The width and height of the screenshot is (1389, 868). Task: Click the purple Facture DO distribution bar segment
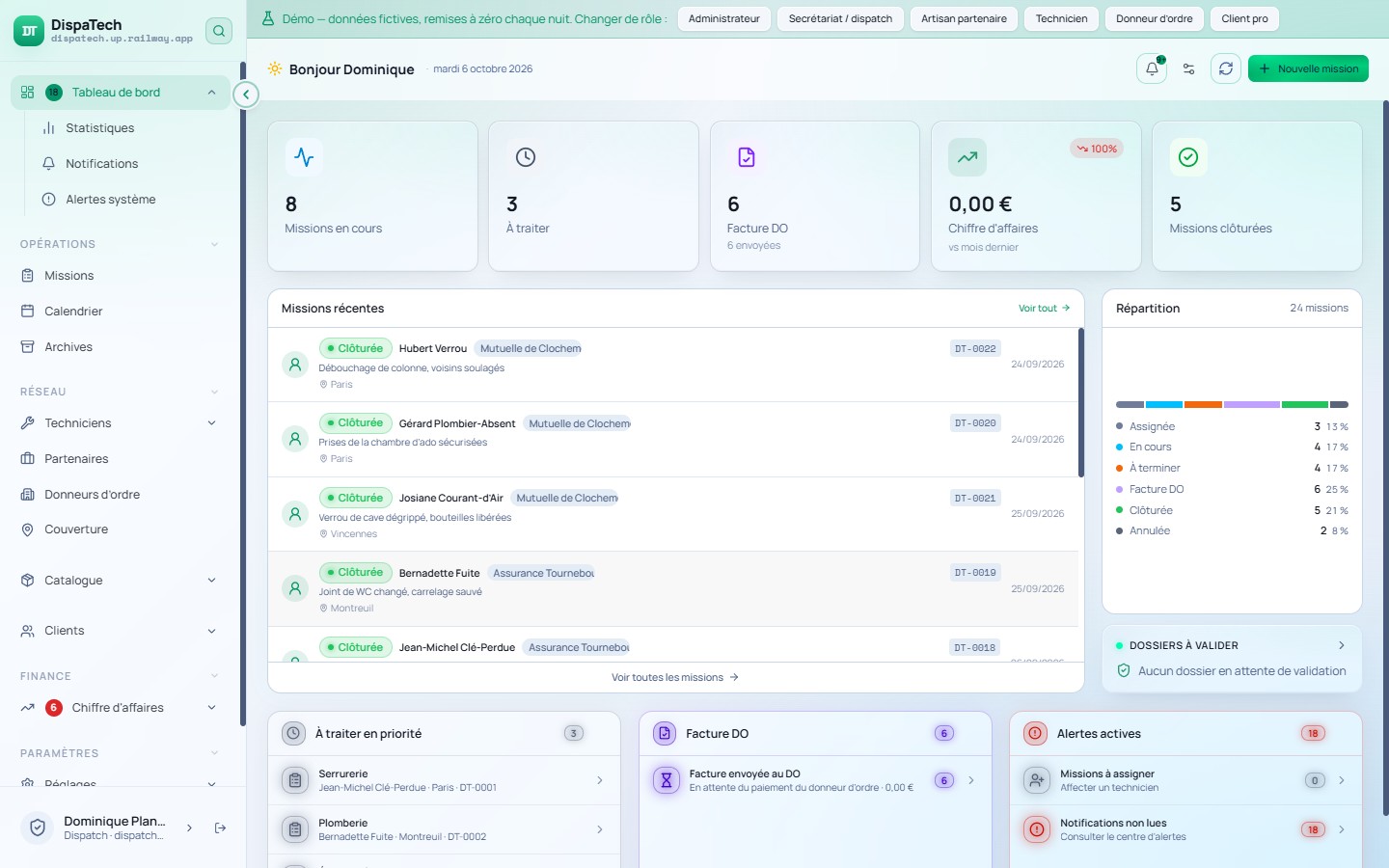point(1251,405)
